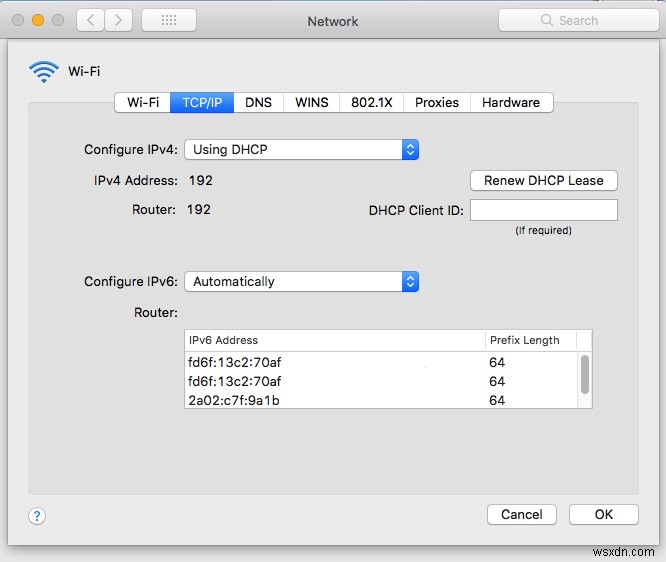Screen dimensions: 666x562
Task: Open the Configure IPv4 dropdown
Action: [302, 150]
